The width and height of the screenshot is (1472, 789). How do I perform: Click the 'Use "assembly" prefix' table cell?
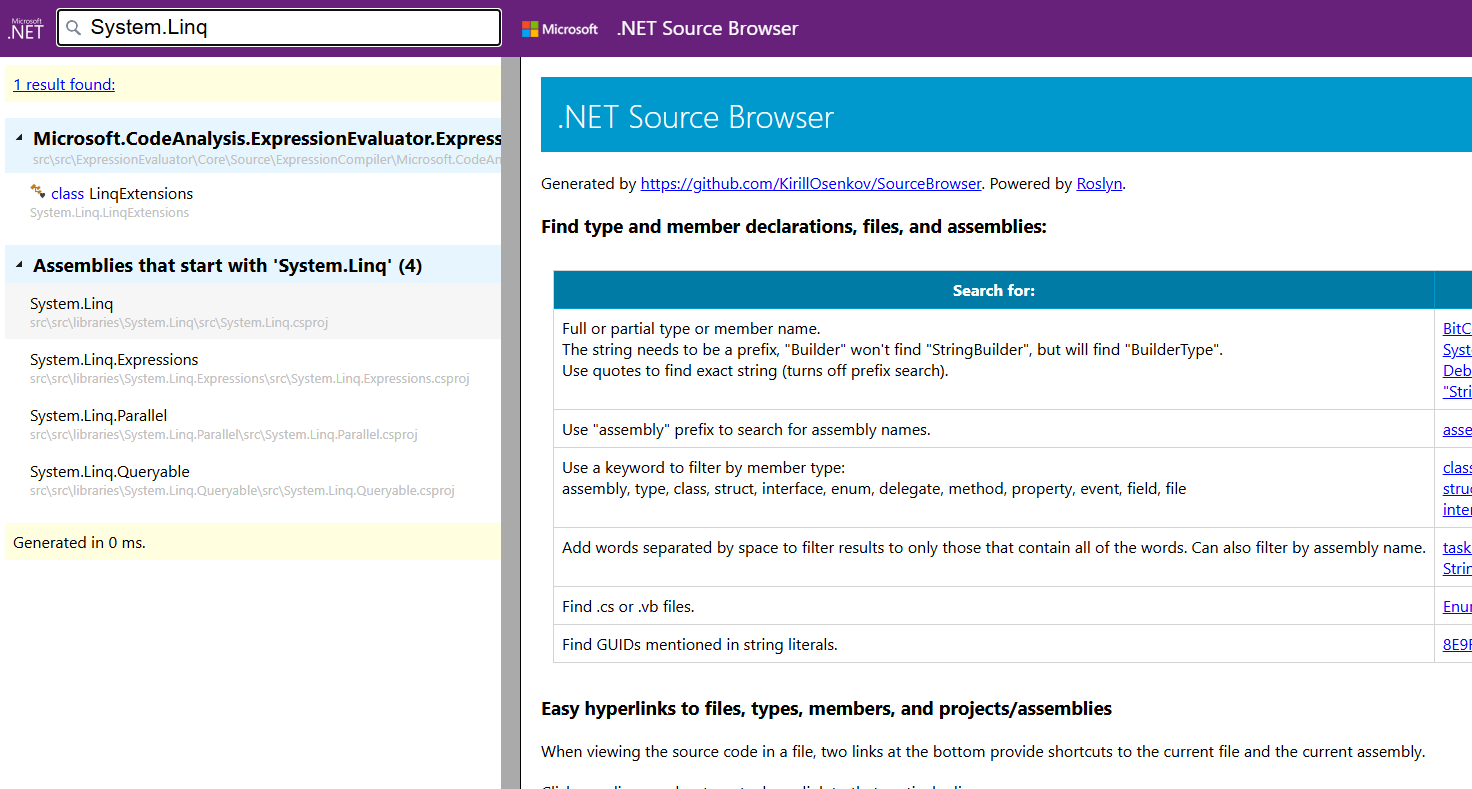pyautogui.click(x=994, y=429)
